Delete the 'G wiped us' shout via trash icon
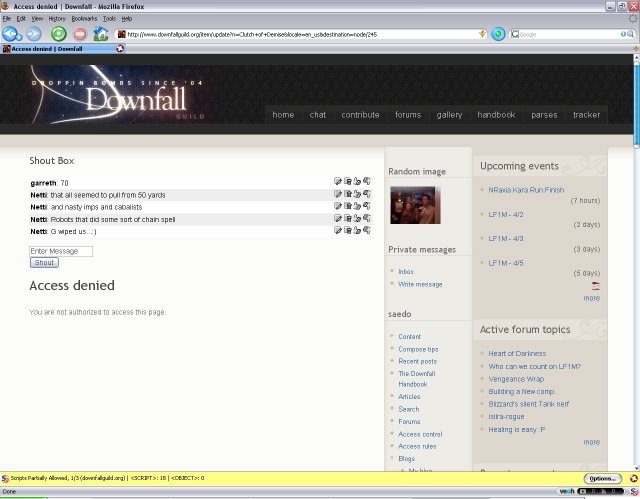The image size is (640, 499). (x=347, y=230)
